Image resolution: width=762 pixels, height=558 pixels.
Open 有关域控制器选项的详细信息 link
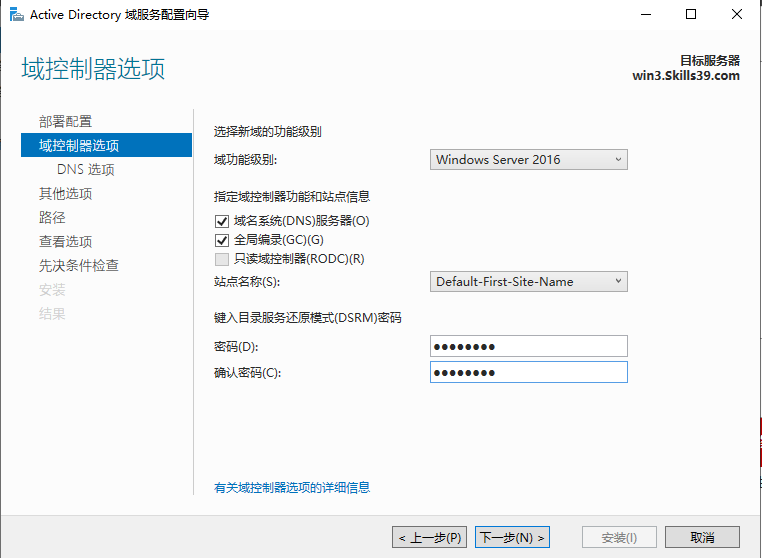coord(292,488)
